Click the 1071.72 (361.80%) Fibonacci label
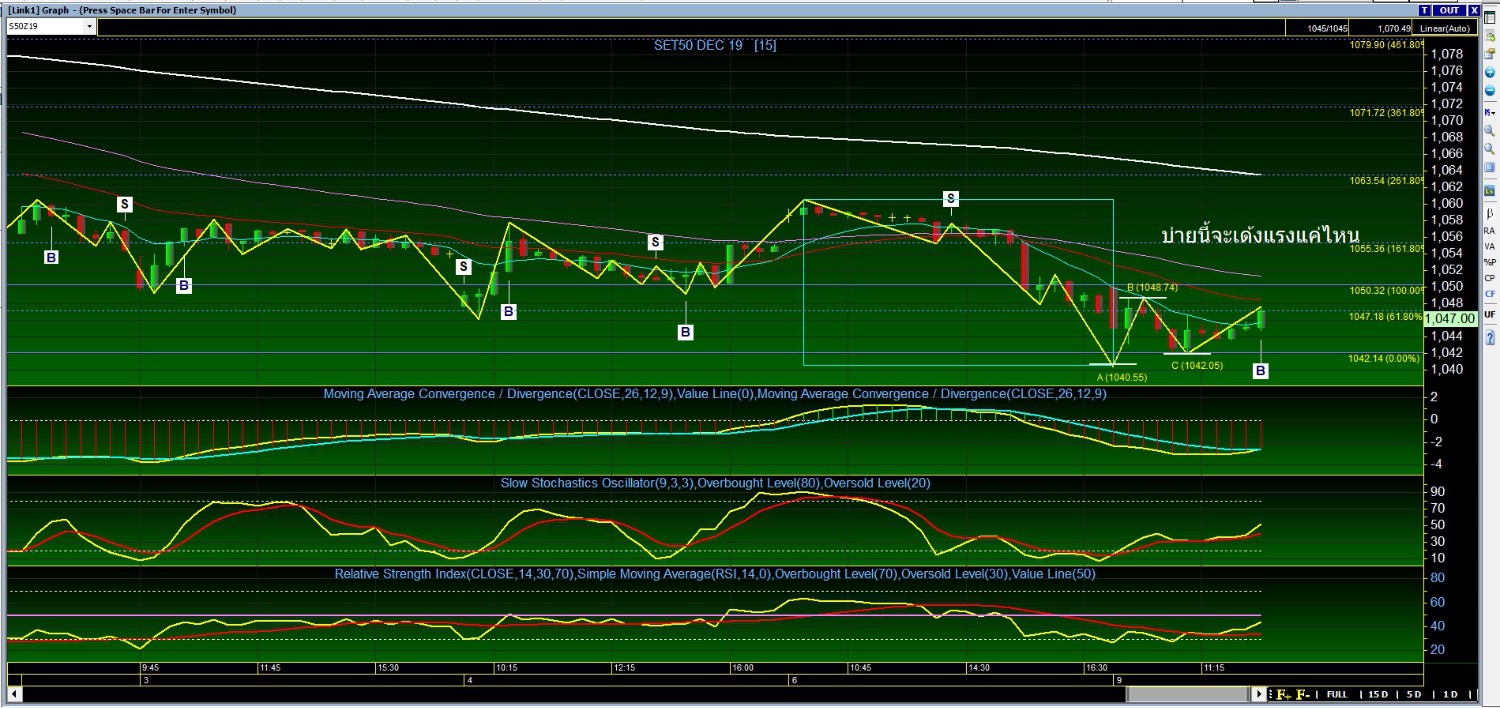The image size is (1500, 708). click(1386, 113)
